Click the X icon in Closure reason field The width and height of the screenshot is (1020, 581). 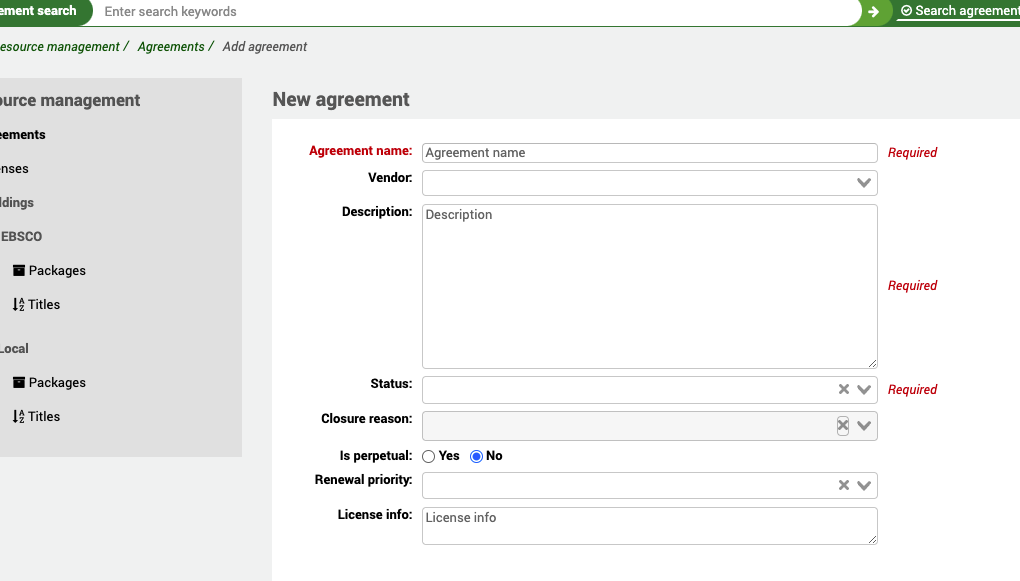(x=842, y=425)
